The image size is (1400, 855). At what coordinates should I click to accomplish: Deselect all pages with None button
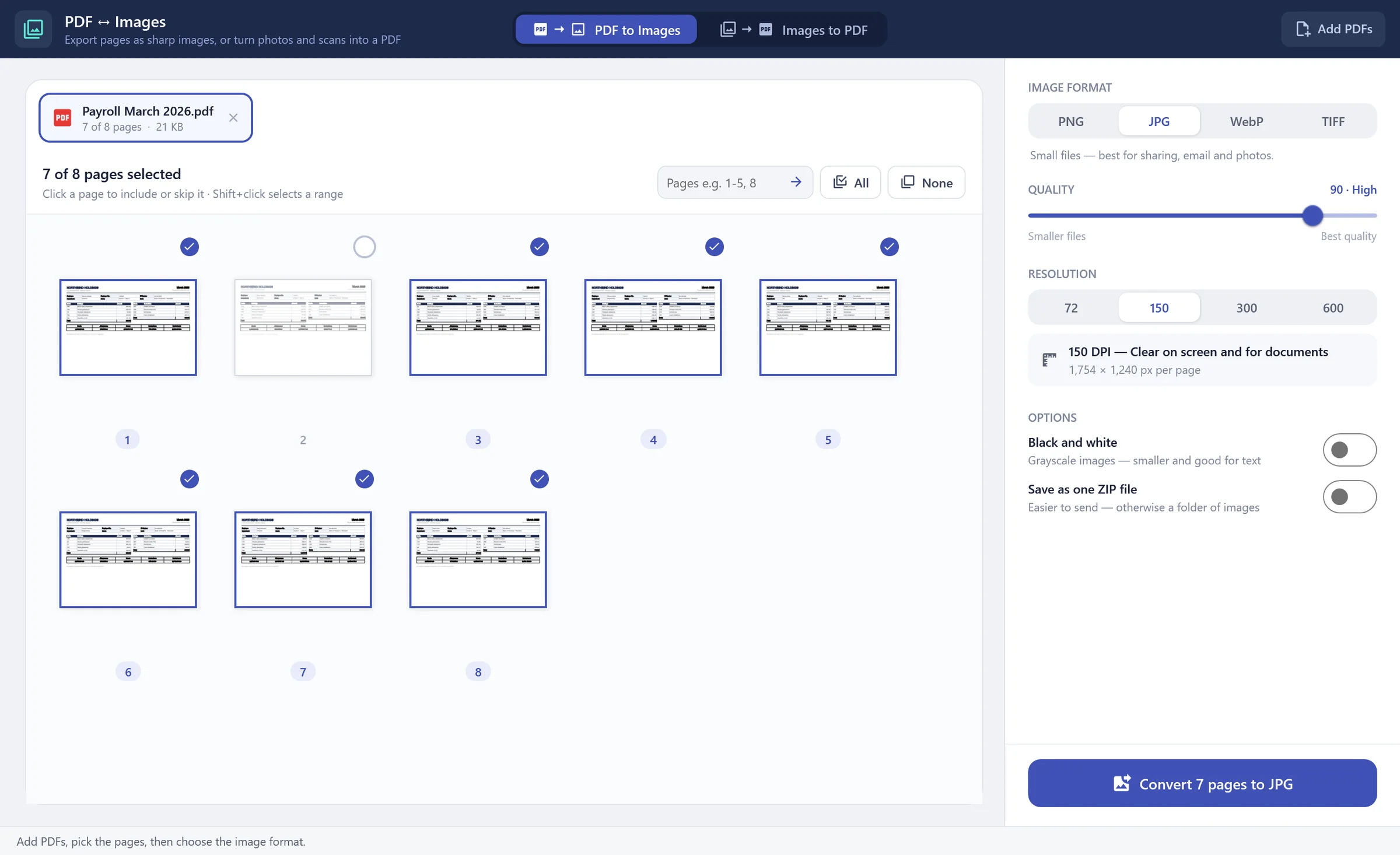tap(926, 183)
